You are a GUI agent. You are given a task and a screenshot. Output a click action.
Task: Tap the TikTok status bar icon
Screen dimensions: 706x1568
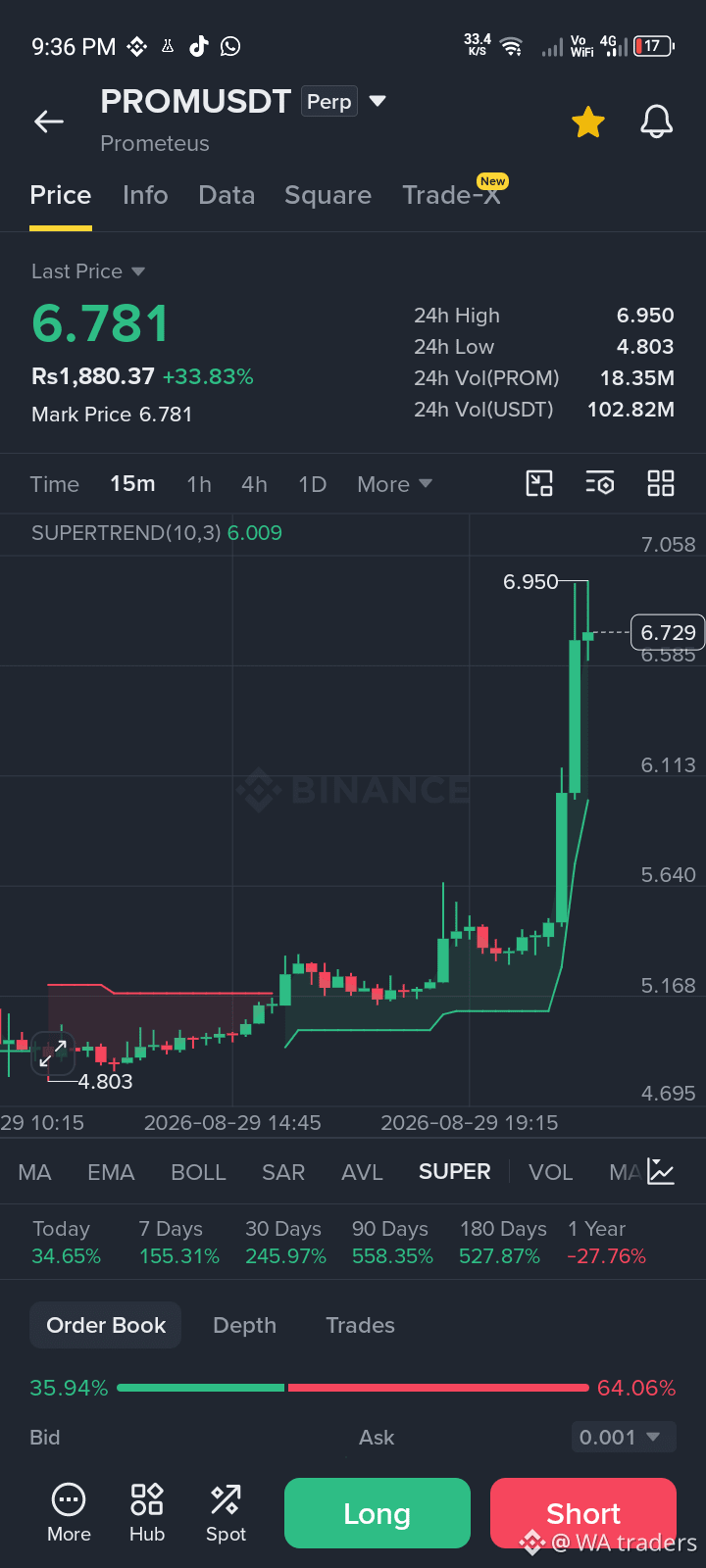(x=199, y=46)
